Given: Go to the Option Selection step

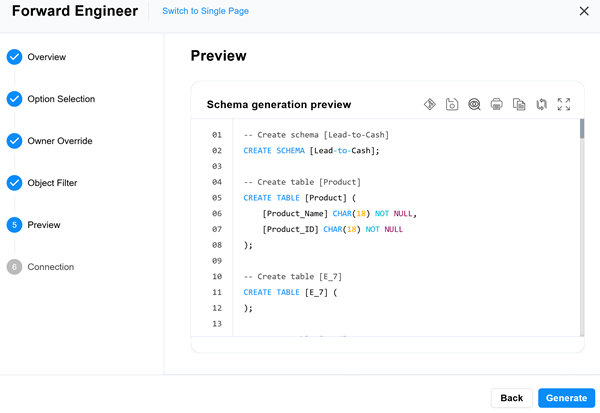Looking at the screenshot, I should (61, 99).
